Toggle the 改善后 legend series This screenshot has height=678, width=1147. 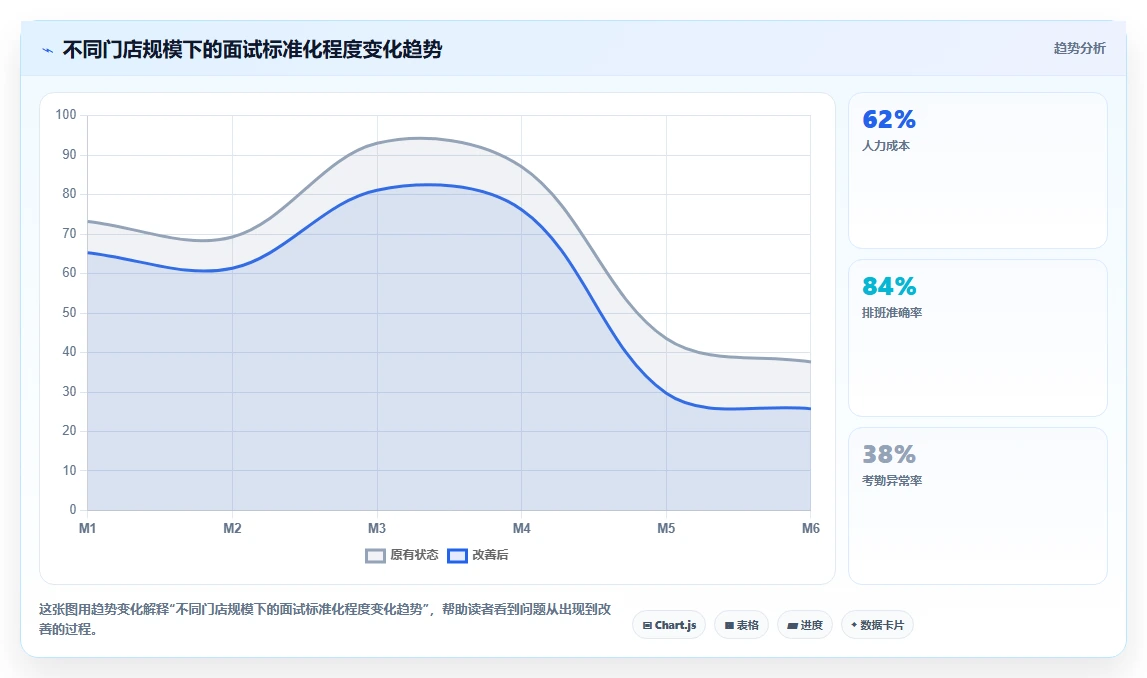[478, 555]
